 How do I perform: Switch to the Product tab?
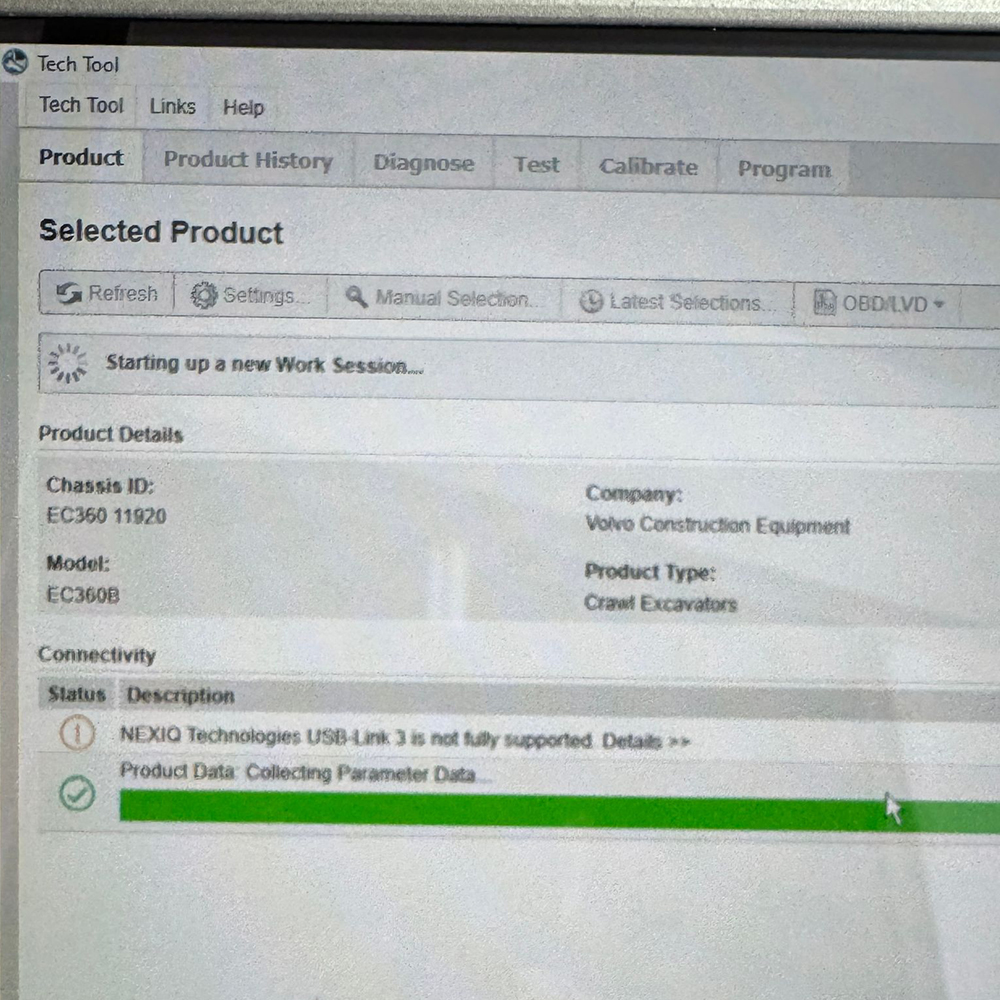[x=81, y=157]
